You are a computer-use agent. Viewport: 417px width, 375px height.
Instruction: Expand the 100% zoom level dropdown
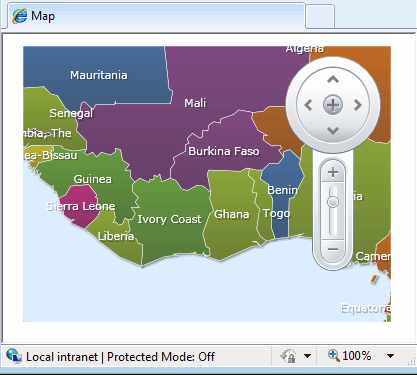[390, 356]
